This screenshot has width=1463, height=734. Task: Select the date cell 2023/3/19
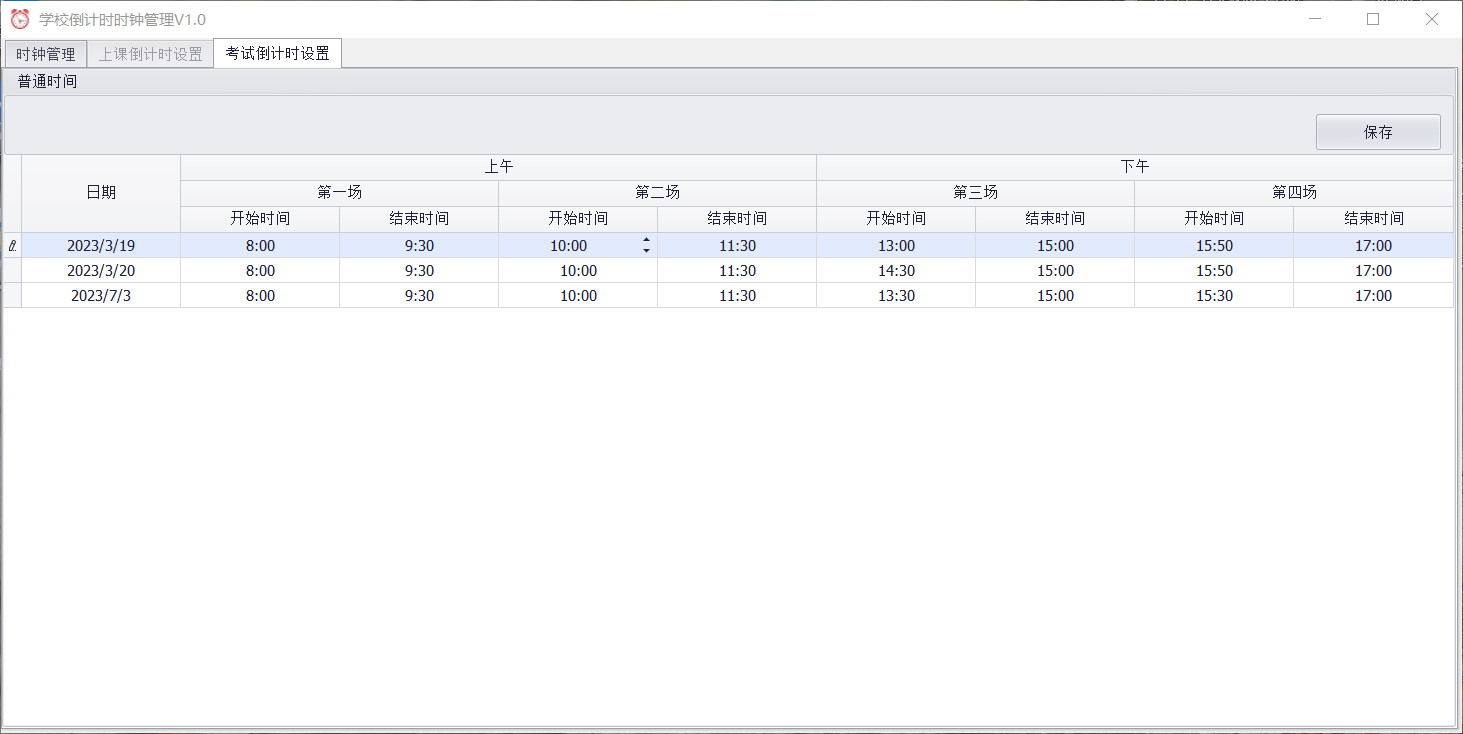coord(101,245)
